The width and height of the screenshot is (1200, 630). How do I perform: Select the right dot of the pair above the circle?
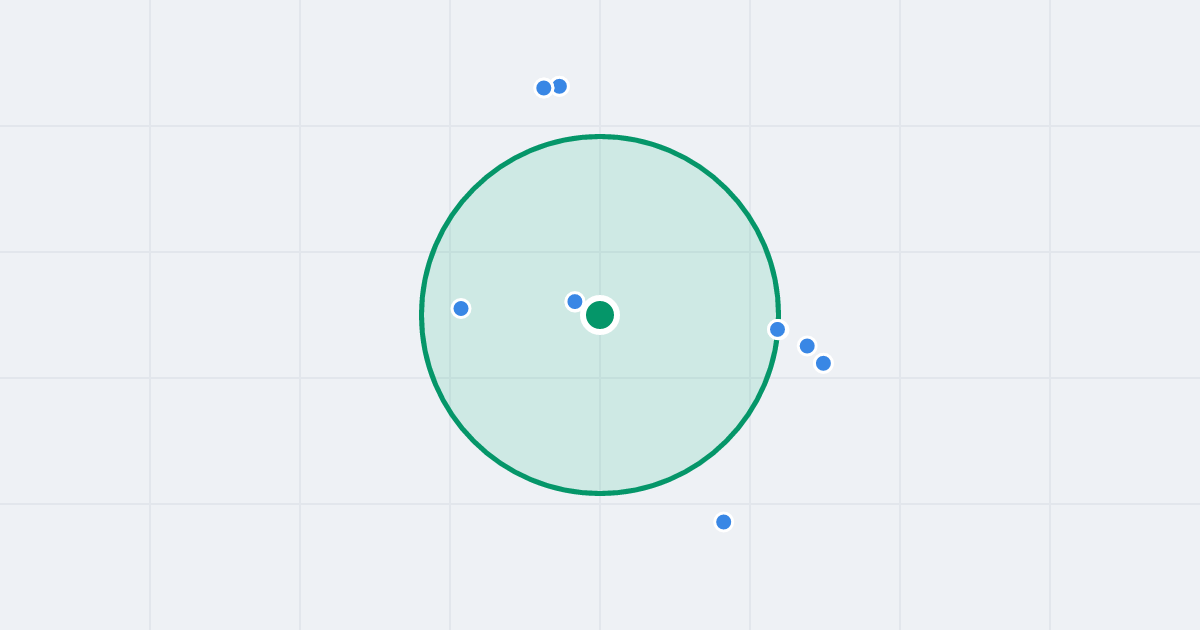tap(560, 86)
